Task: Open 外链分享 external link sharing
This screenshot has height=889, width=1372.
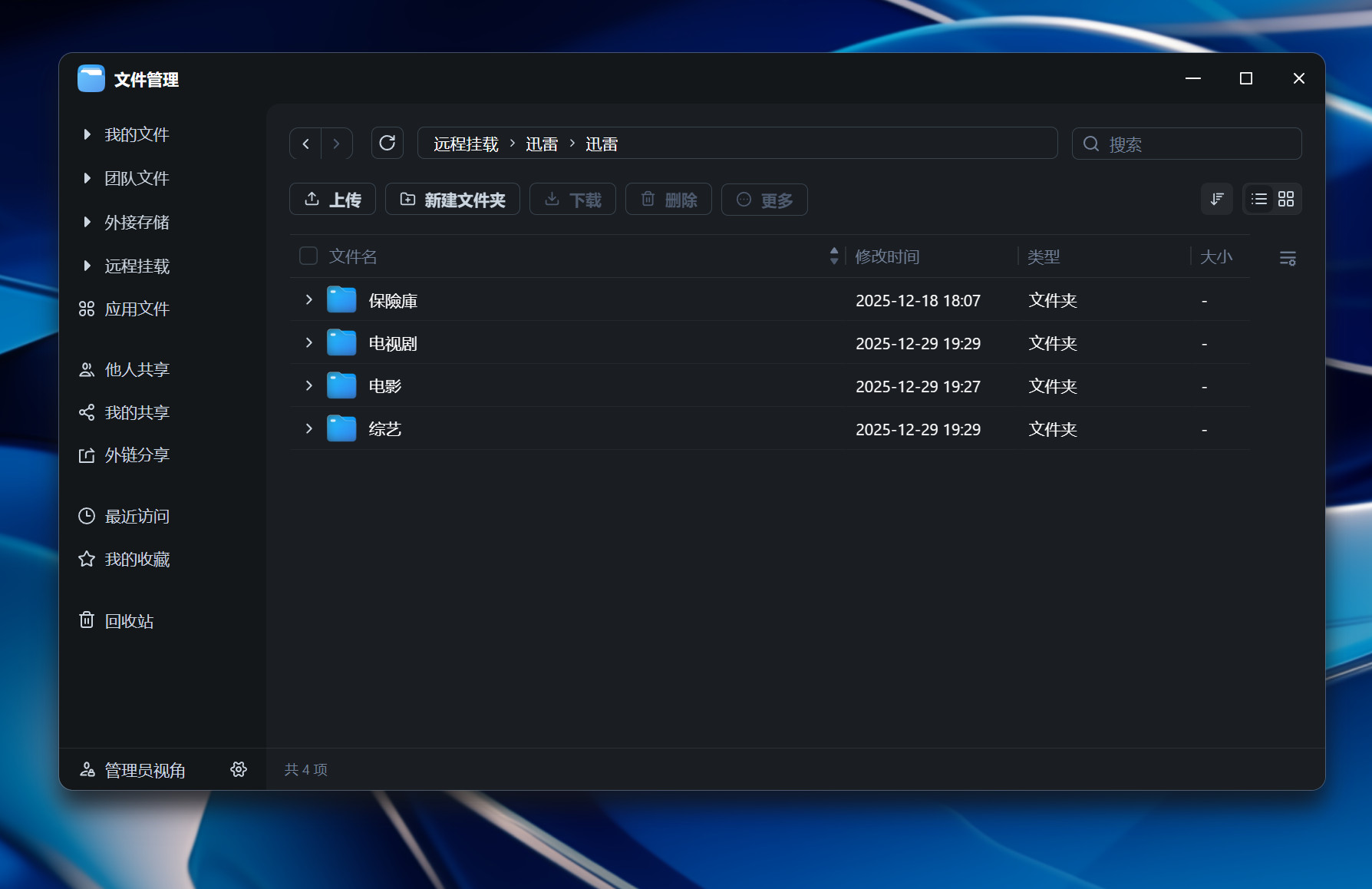Action: [x=136, y=454]
